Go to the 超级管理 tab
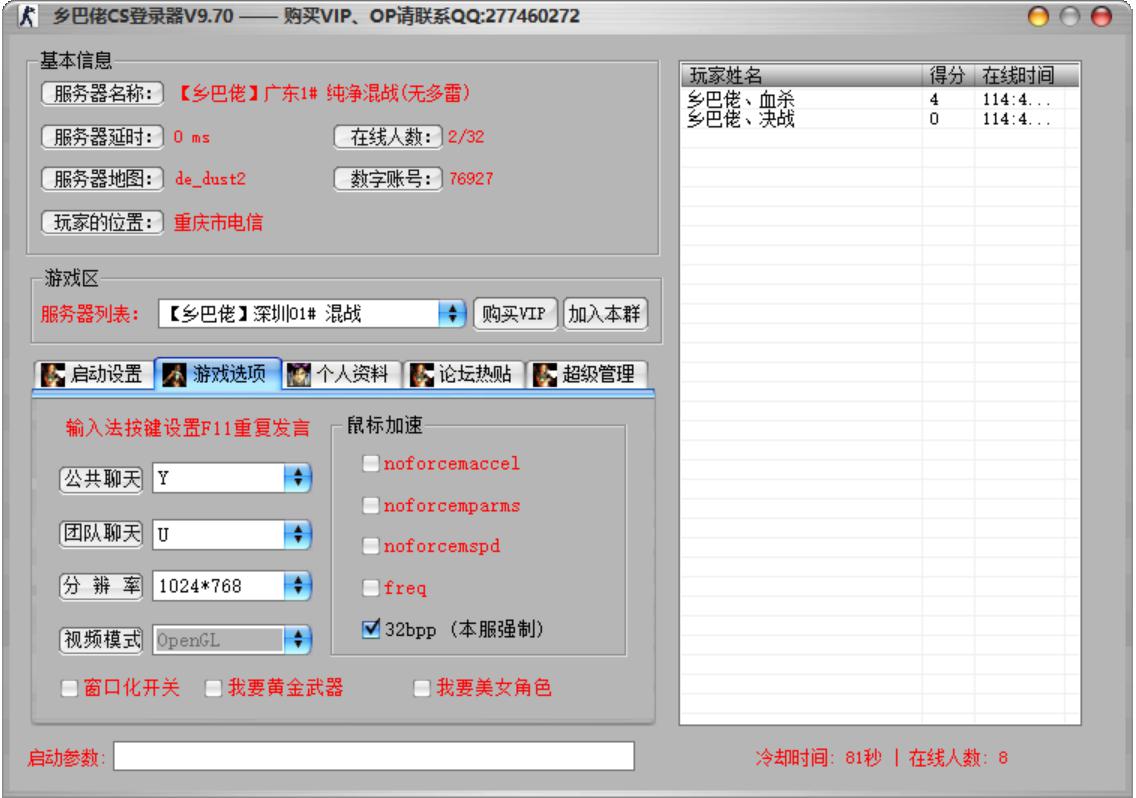 [x=587, y=375]
